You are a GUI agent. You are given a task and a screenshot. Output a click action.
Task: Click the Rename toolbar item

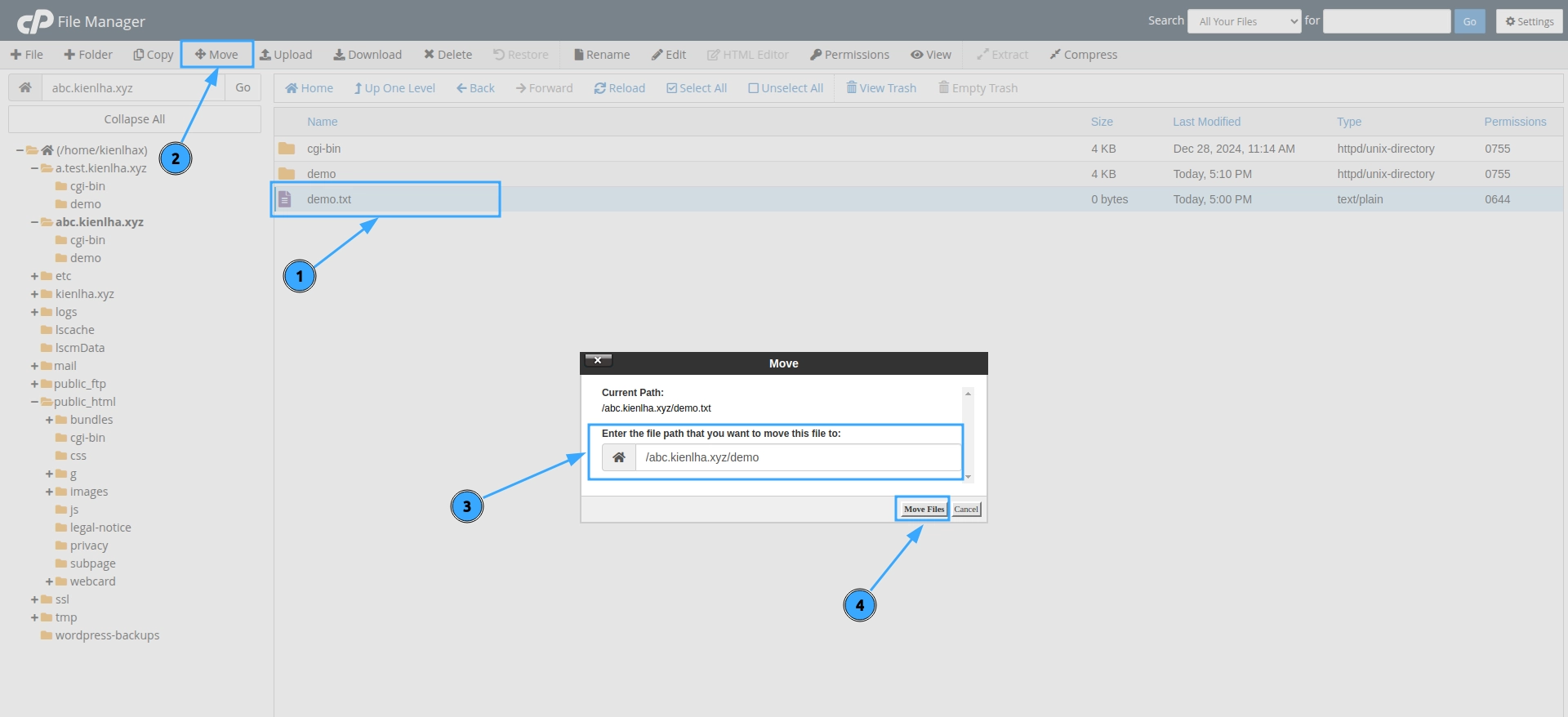(x=602, y=55)
